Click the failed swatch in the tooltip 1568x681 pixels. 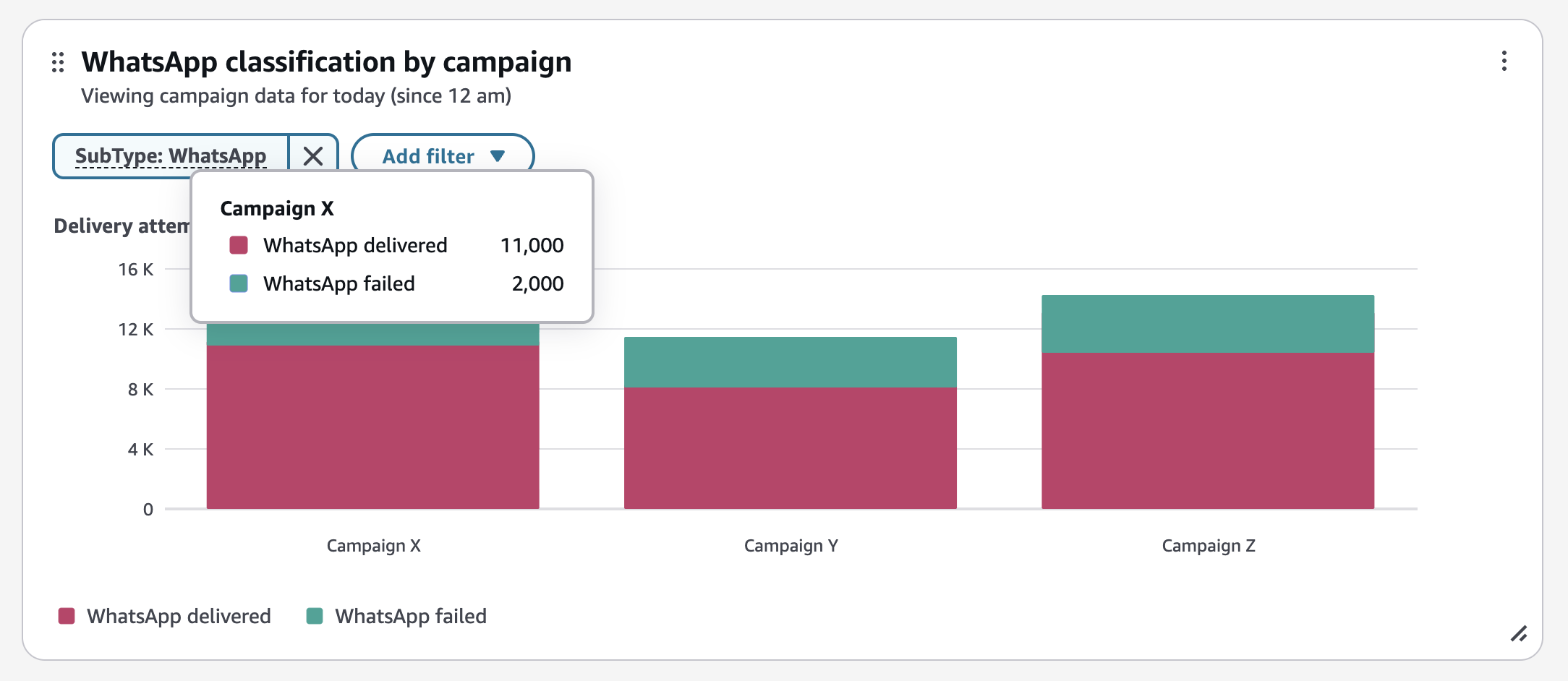[239, 283]
